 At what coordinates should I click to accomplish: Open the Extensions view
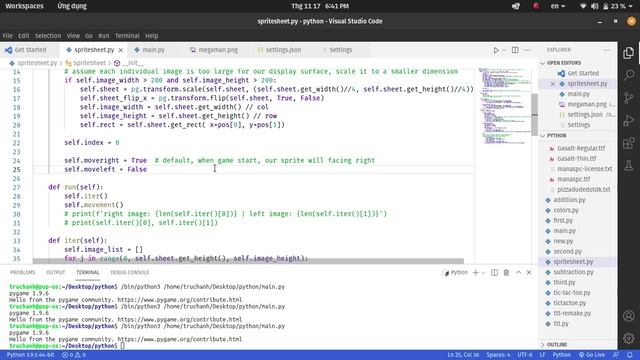629,143
